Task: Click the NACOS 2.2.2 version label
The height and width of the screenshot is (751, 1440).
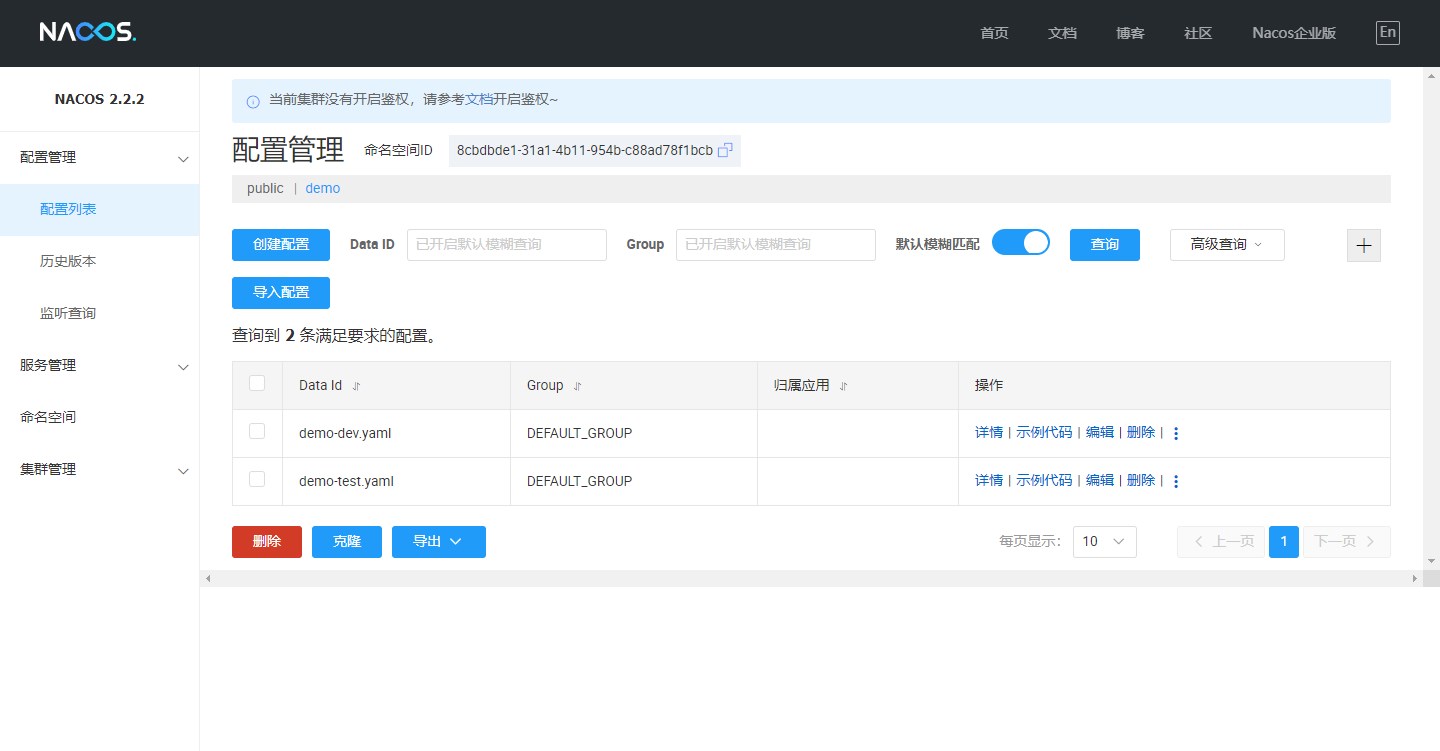Action: tap(100, 99)
